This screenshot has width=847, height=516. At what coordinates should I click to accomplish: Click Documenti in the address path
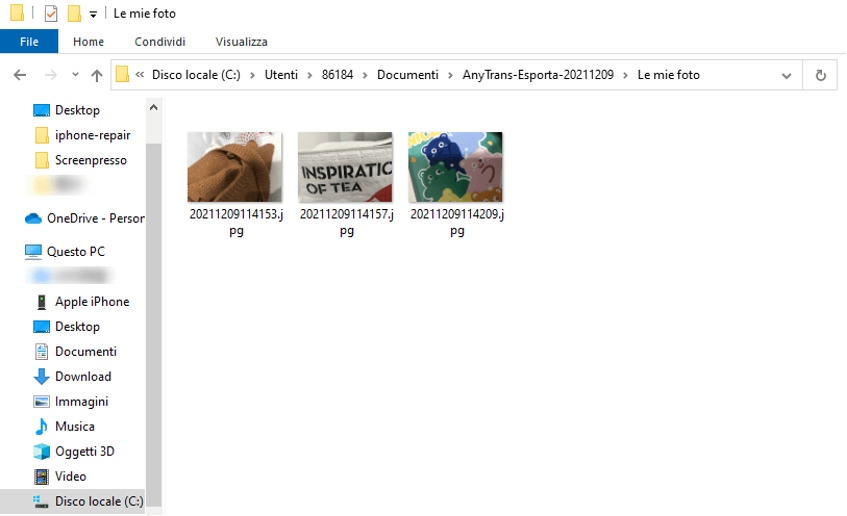(x=407, y=75)
